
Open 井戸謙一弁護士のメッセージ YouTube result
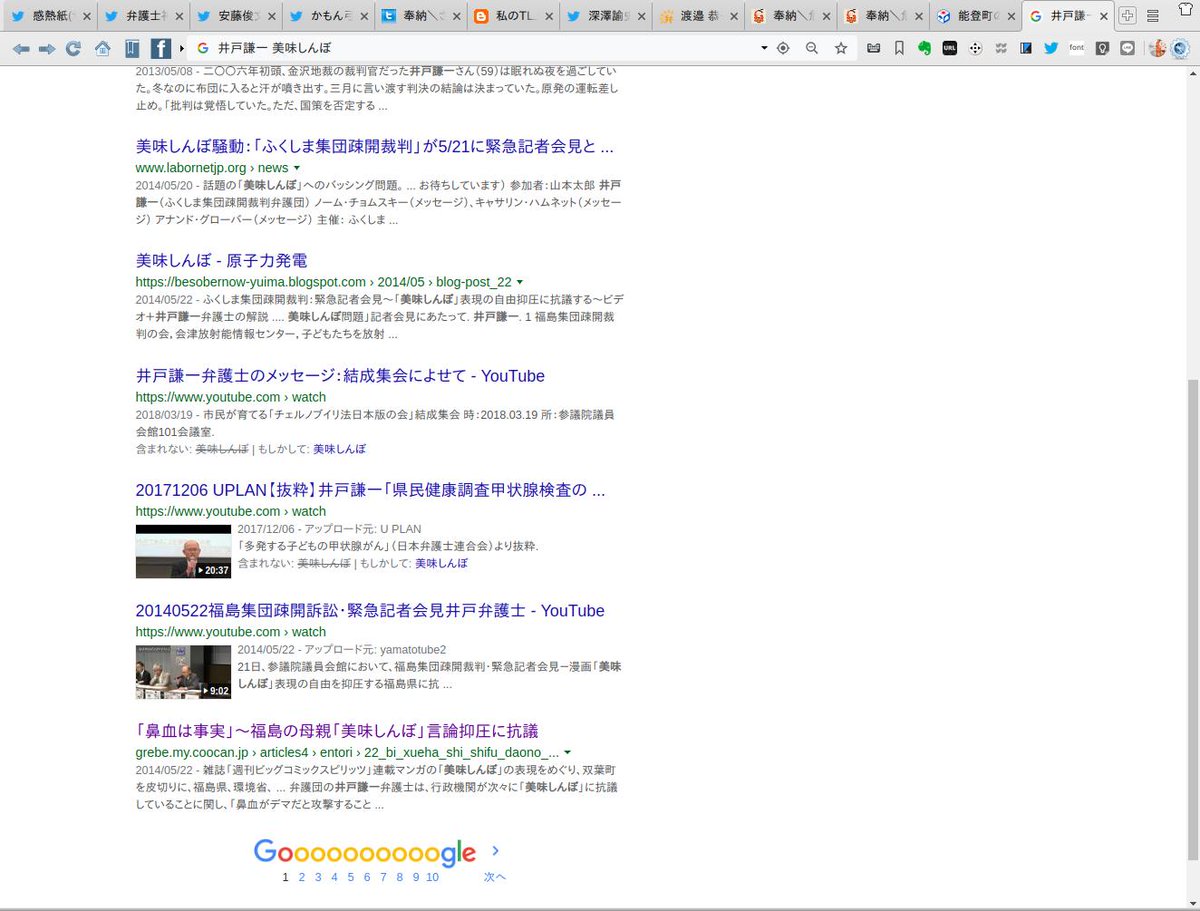[x=340, y=376]
